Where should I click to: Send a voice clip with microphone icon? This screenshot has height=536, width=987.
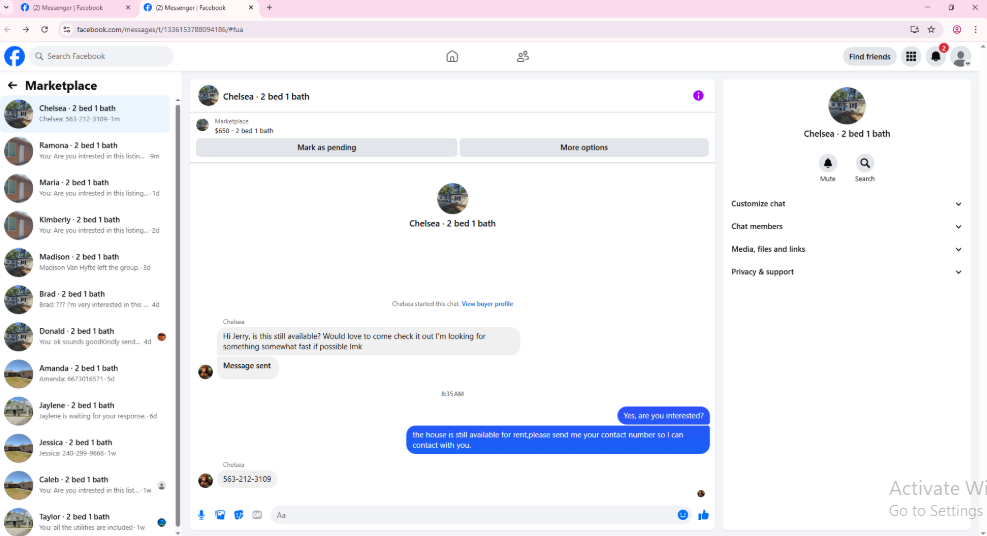pos(201,515)
